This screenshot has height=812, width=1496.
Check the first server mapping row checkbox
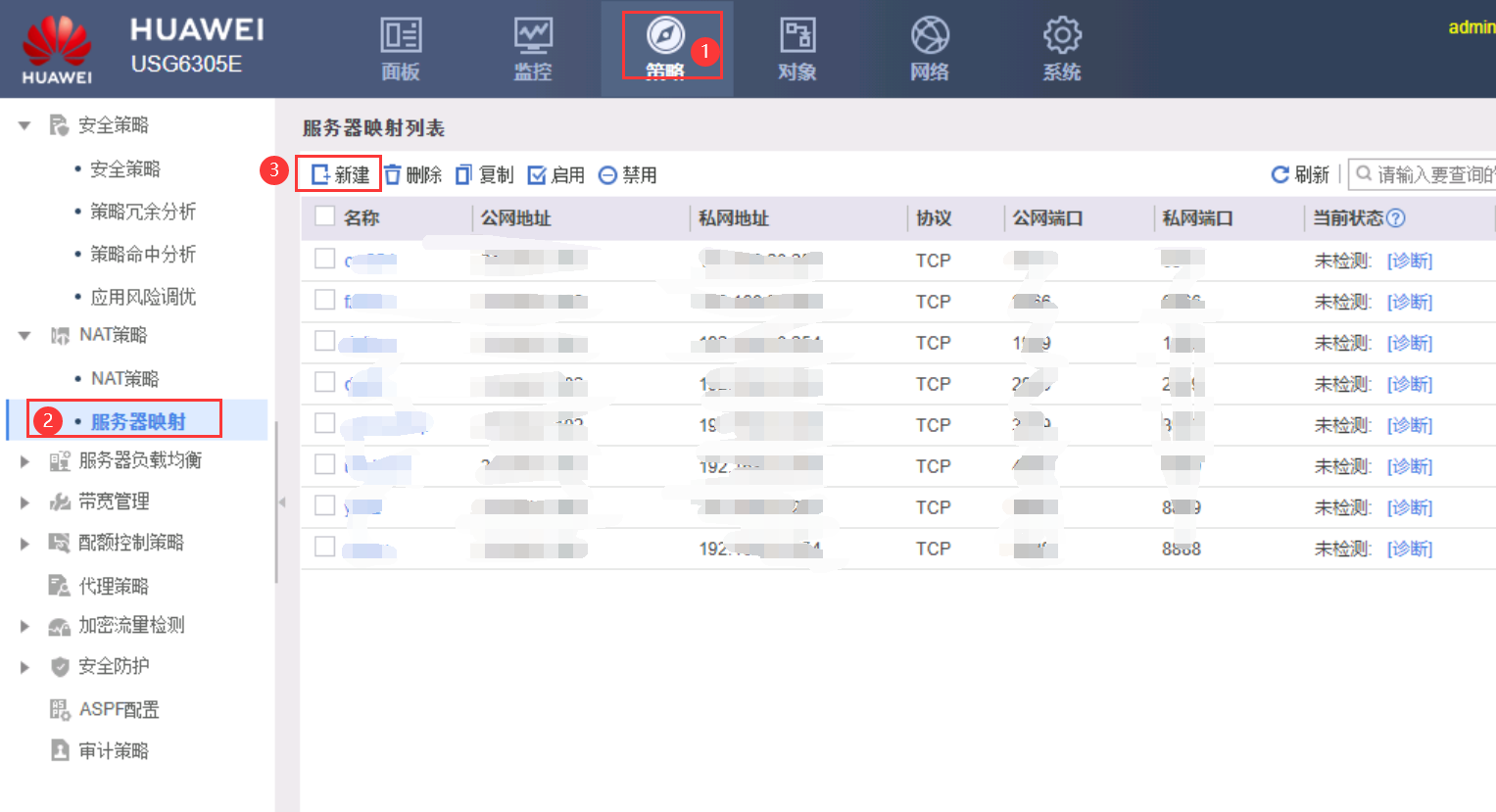tap(325, 259)
